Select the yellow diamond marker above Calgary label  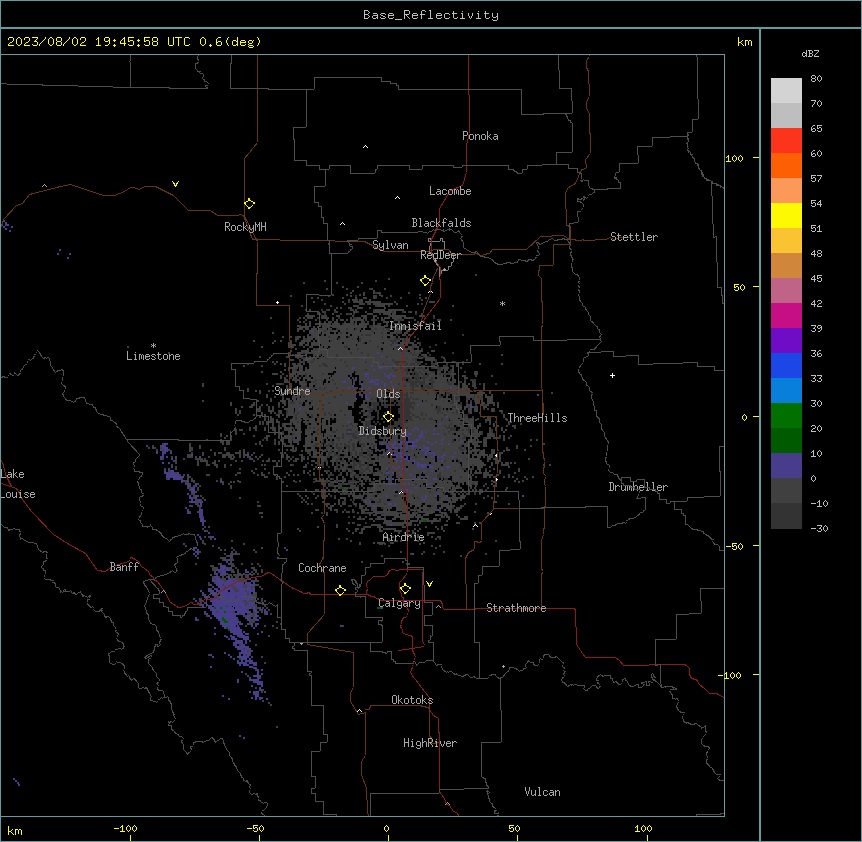pos(405,589)
